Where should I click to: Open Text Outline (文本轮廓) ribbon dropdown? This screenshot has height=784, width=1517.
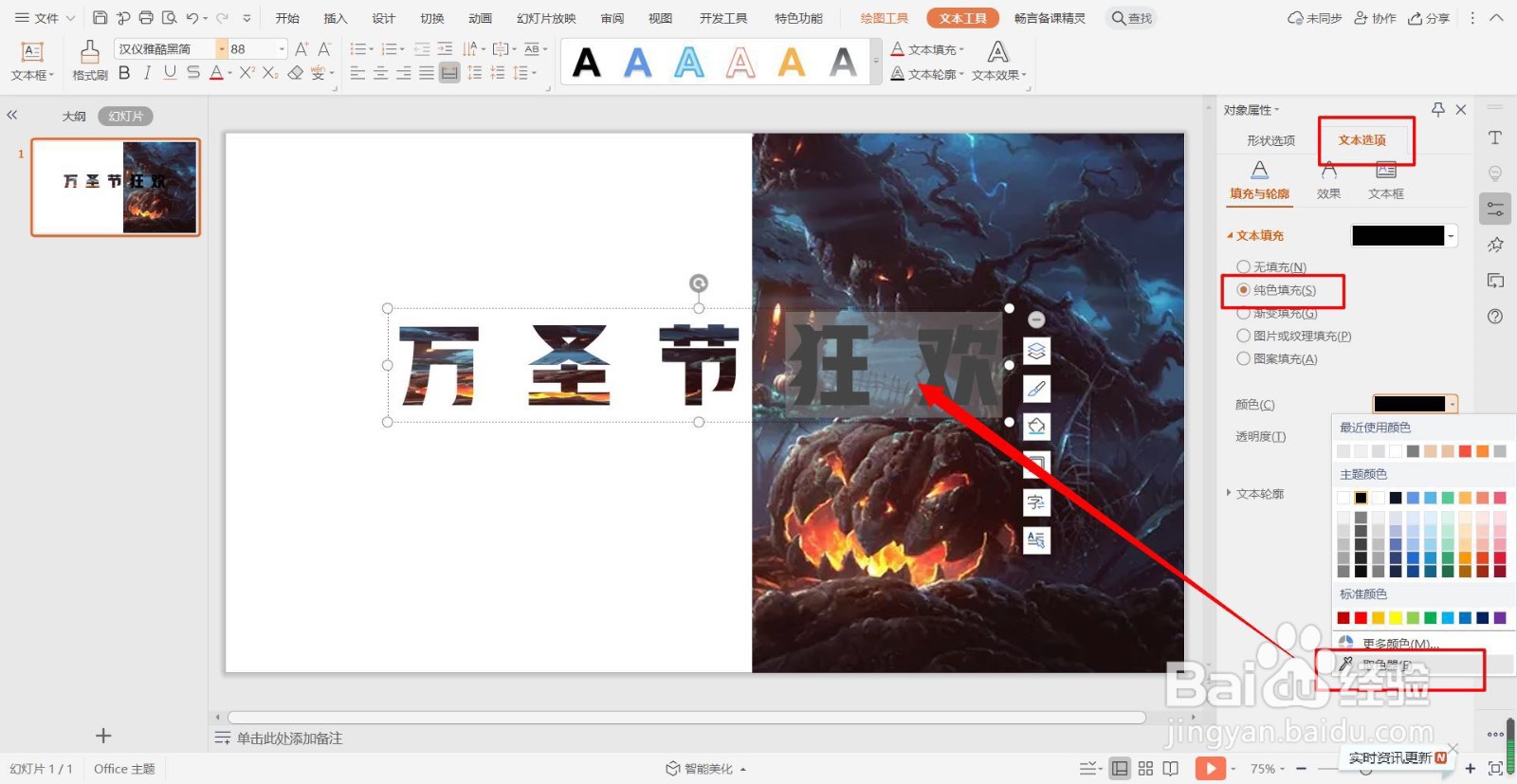[927, 74]
